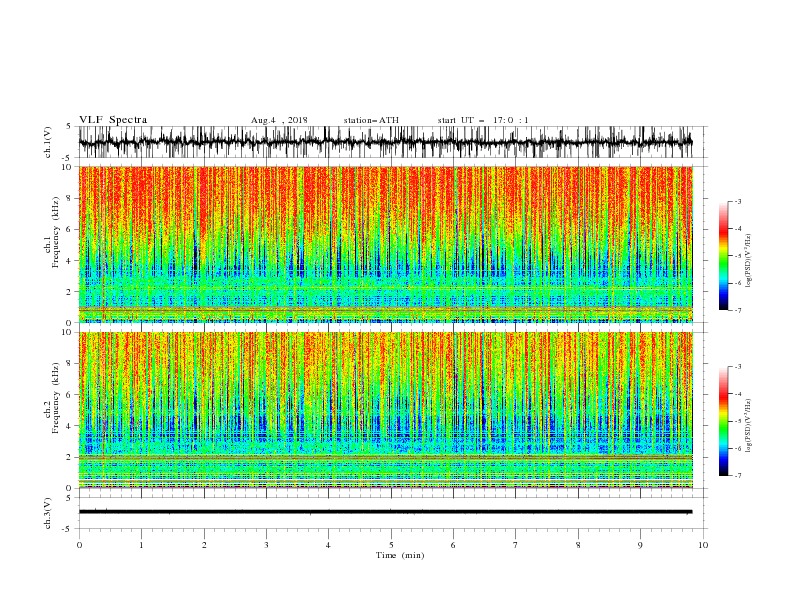
Task: Click the "3" tick on the time axis
Action: pos(266,545)
